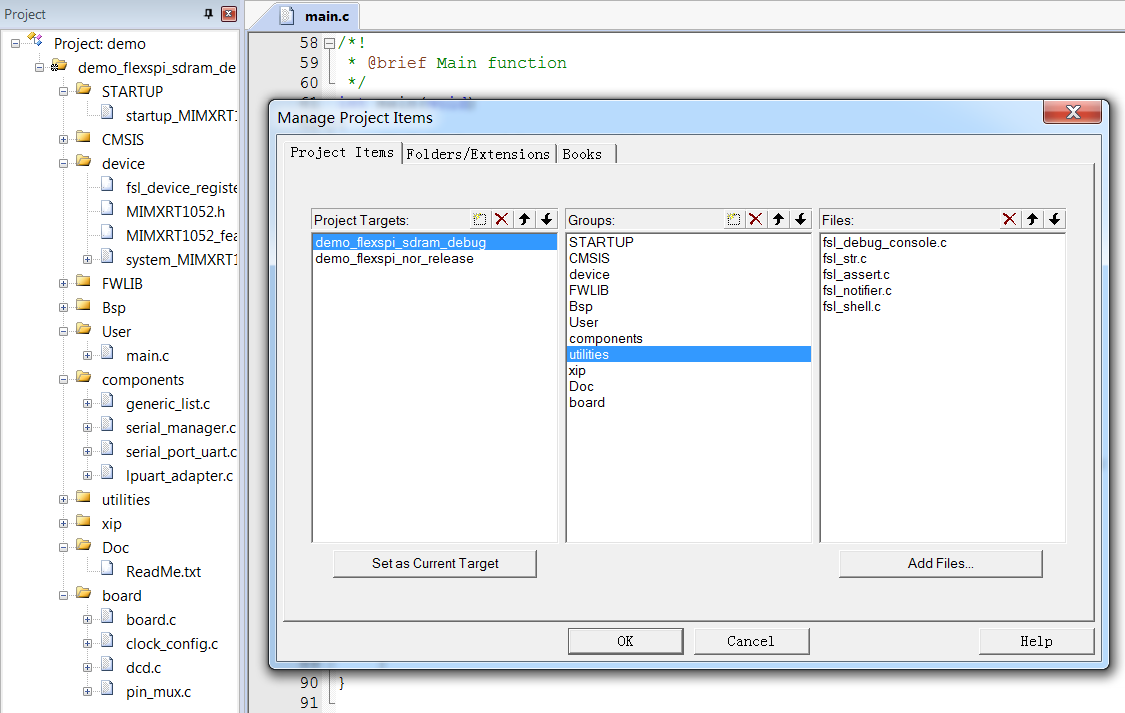Switch to Folders/Extensions tab
Viewport: 1125px width, 713px height.
point(478,154)
